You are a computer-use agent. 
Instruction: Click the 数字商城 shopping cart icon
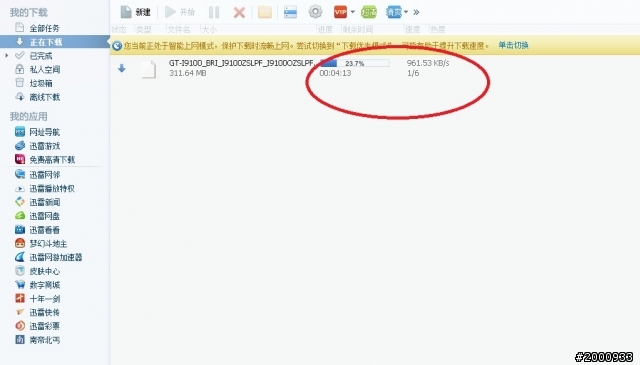pos(20,285)
